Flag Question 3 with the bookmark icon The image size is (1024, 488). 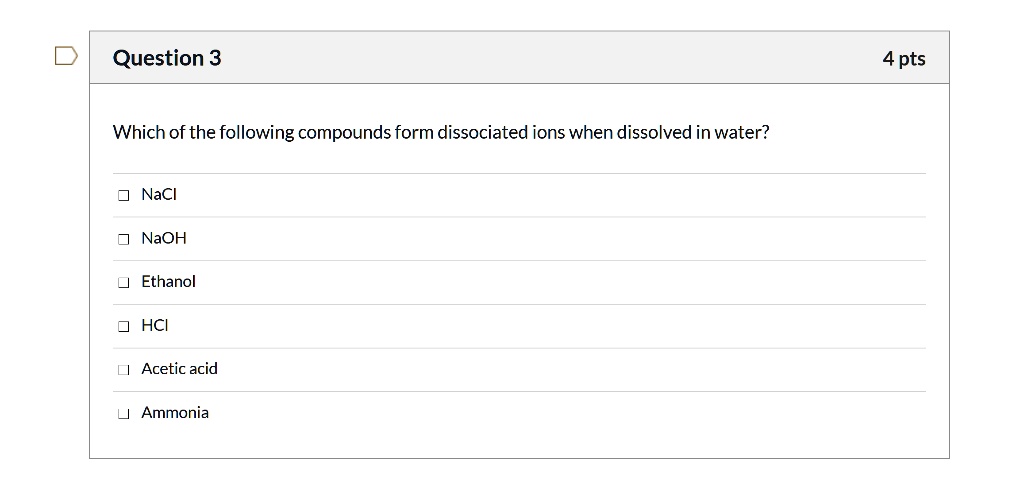66,56
